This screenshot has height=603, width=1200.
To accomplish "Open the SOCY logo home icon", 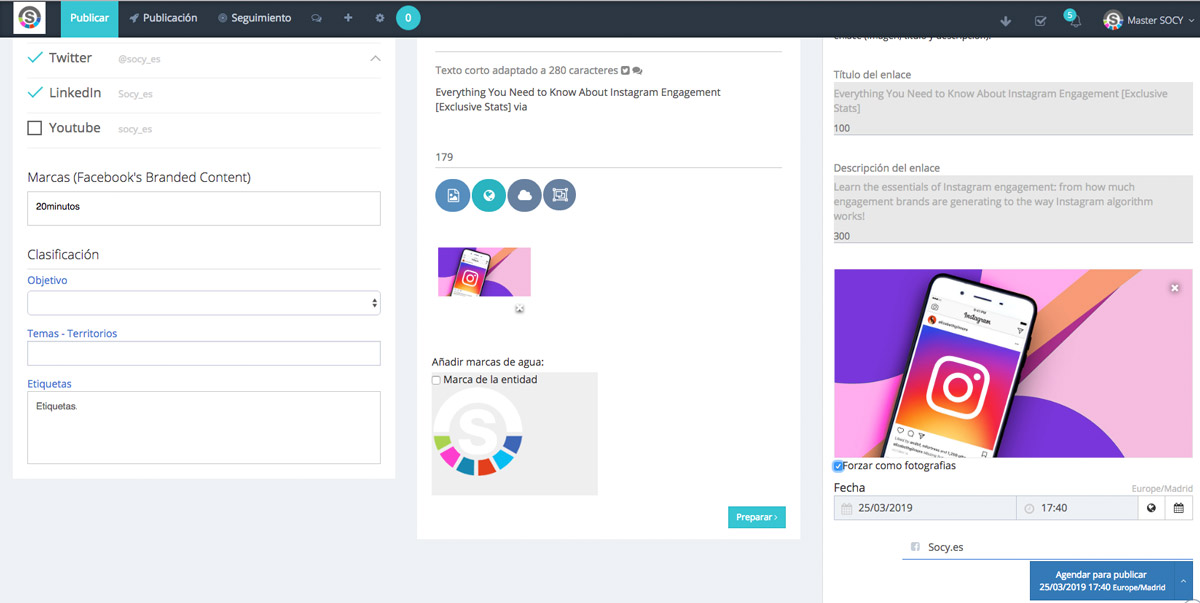I will pos(30,18).
